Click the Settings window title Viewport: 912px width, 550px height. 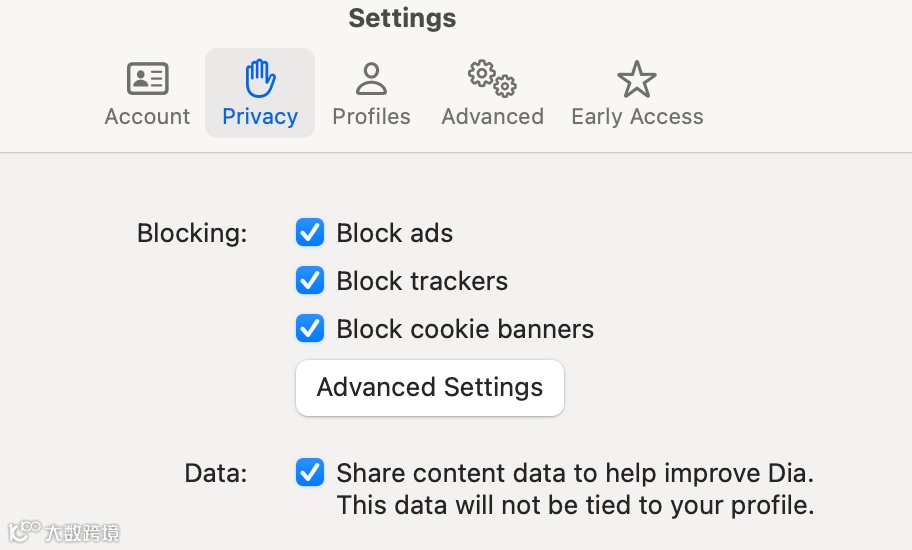point(402,18)
